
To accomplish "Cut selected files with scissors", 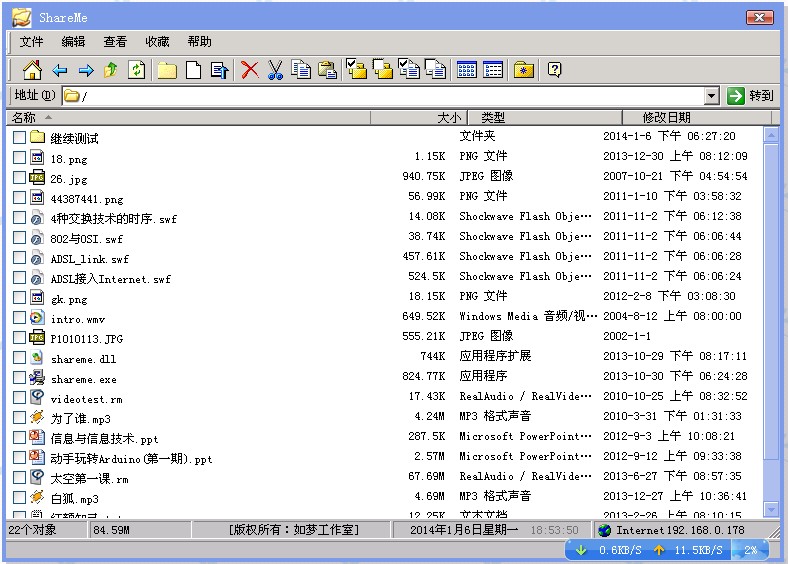I will point(275,70).
